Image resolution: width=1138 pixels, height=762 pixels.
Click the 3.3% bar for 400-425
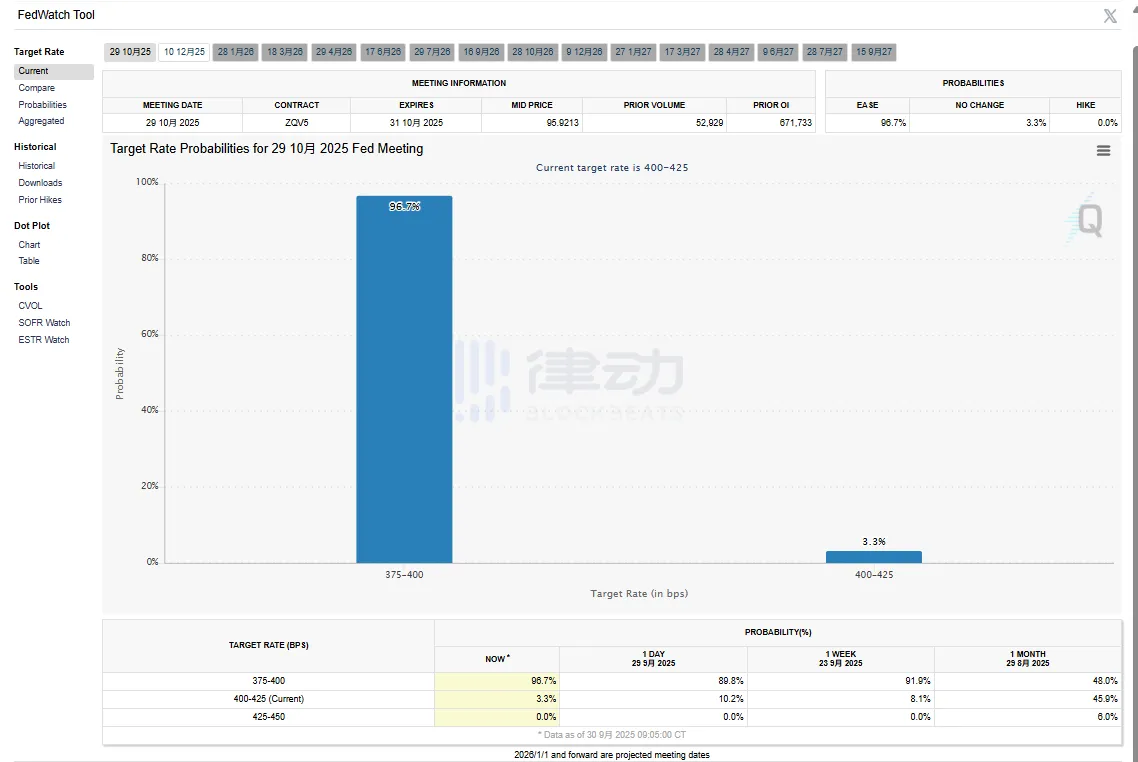(x=872, y=556)
